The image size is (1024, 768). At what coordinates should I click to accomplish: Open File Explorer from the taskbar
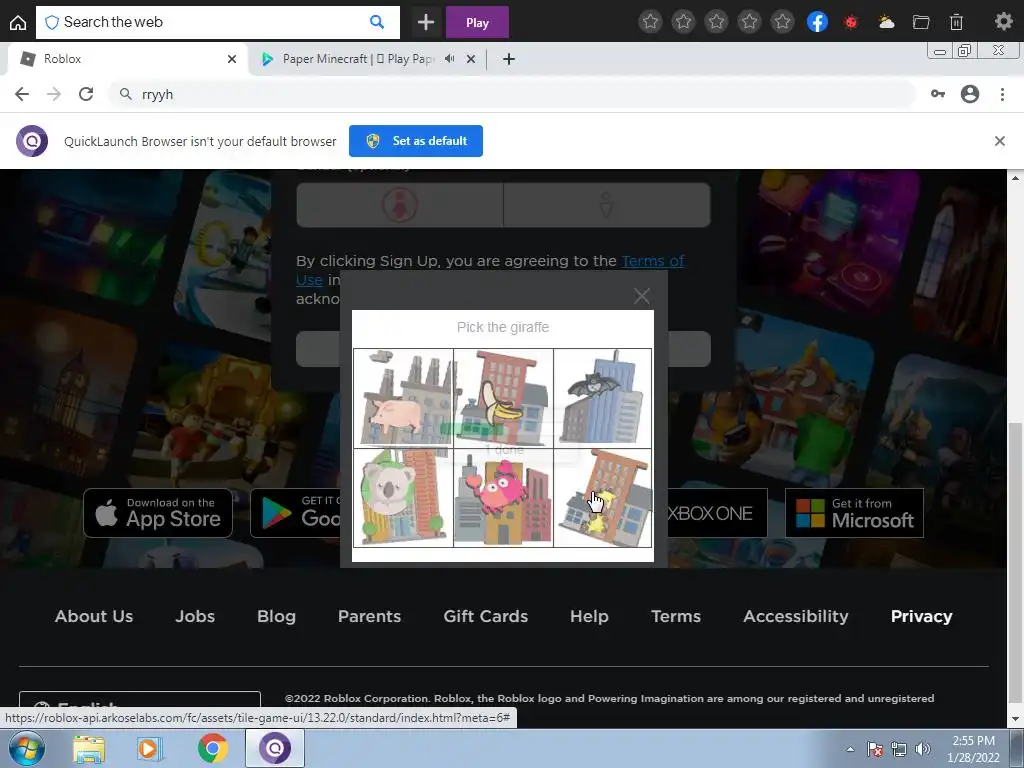coord(89,749)
